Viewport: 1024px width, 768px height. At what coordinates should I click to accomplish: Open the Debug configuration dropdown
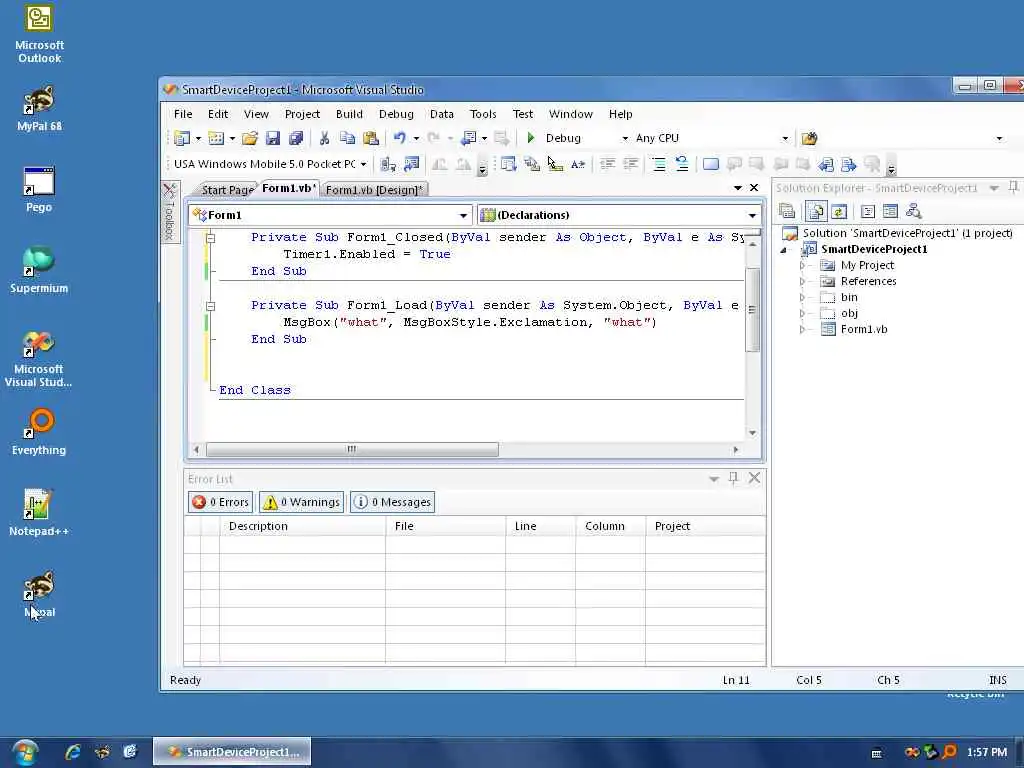pyautogui.click(x=625, y=138)
